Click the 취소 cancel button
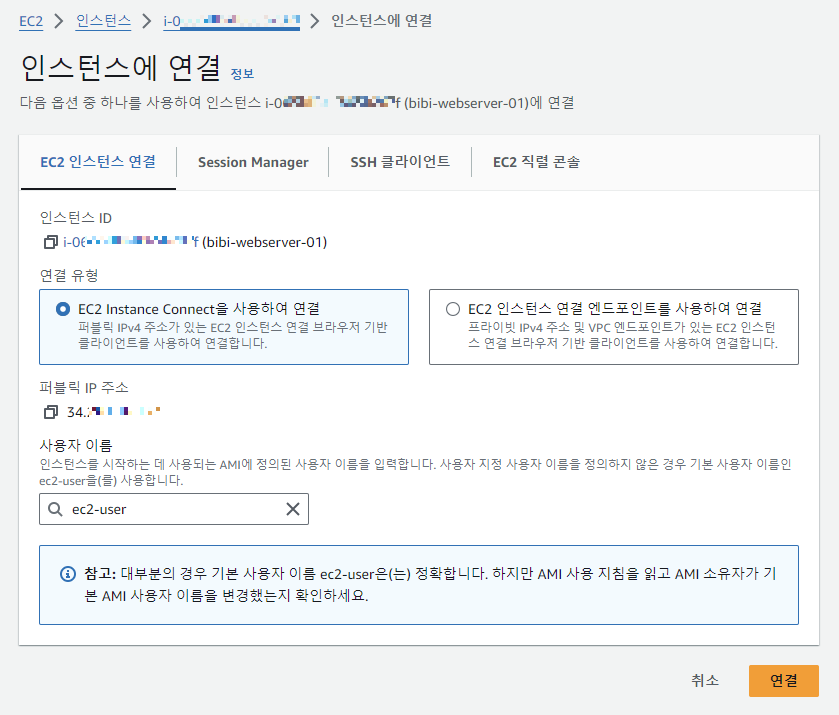Viewport: 839px width, 715px height. pos(705,681)
